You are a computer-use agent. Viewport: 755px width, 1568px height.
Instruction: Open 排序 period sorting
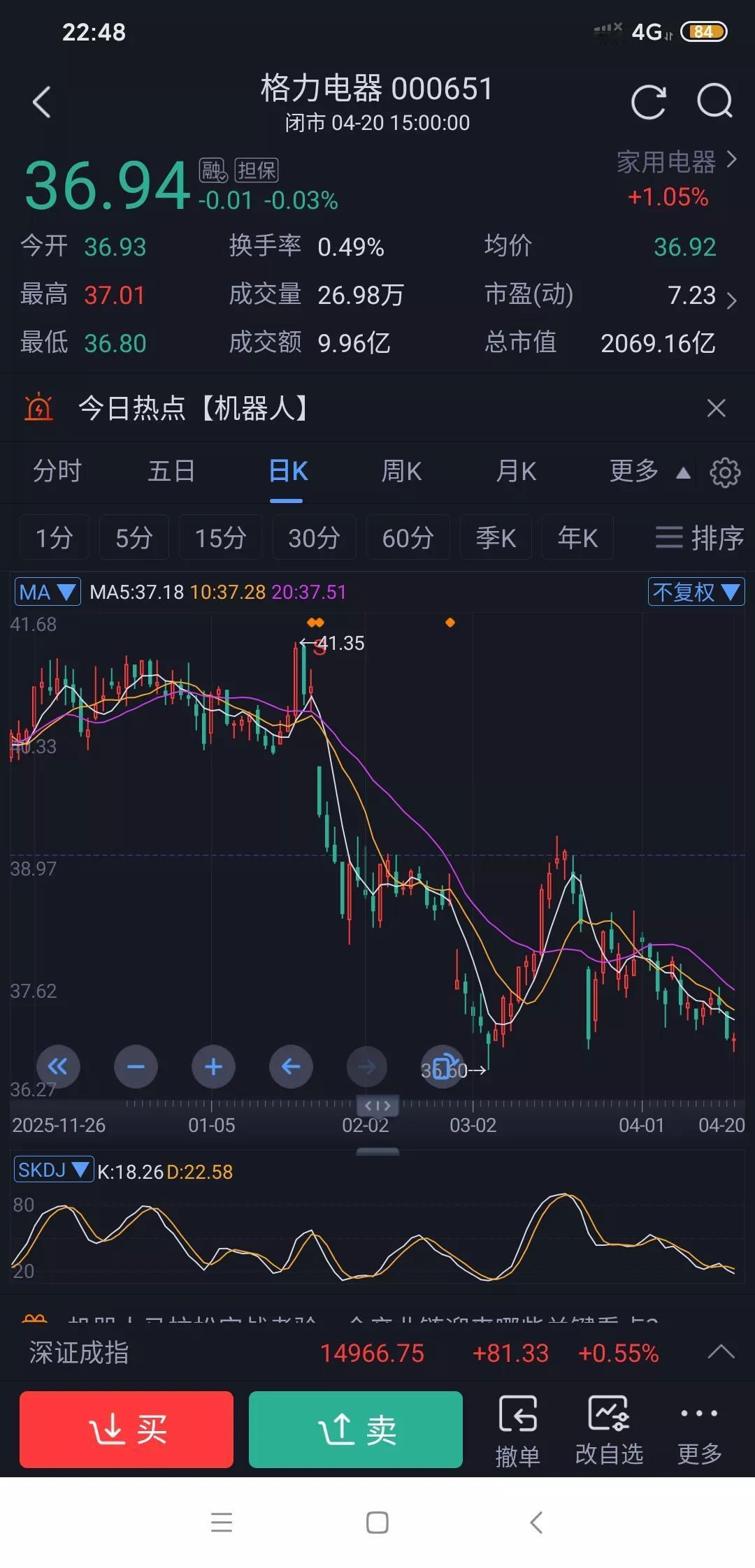[699, 538]
